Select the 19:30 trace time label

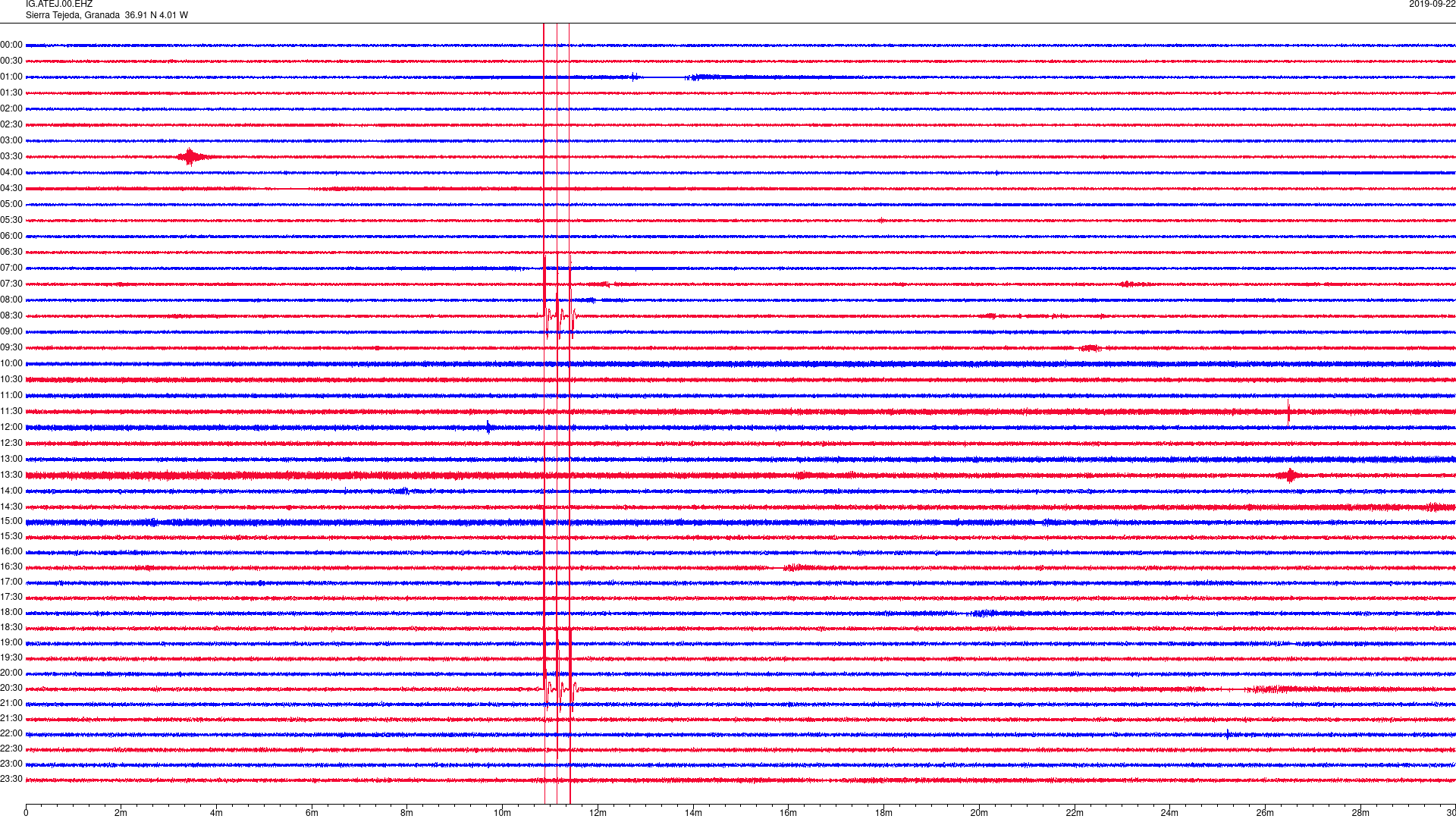coord(11,657)
